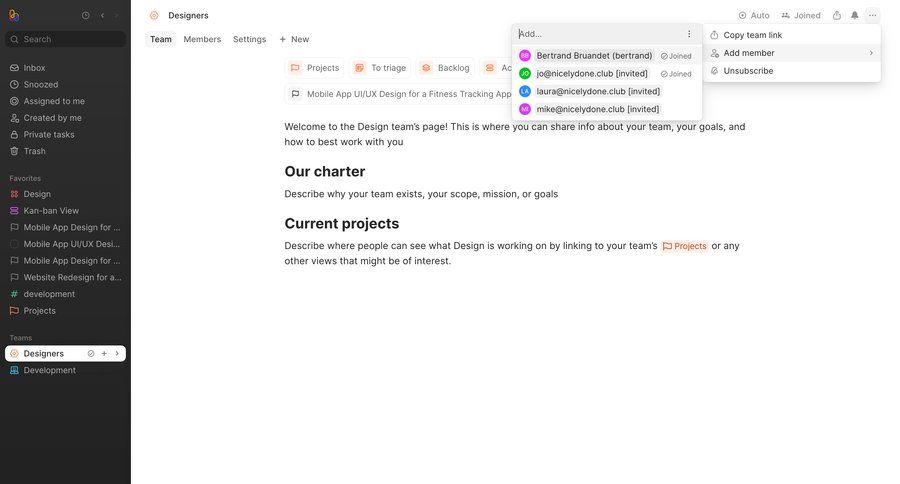Open the Trash
900x484 pixels.
pyautogui.click(x=65, y=151)
